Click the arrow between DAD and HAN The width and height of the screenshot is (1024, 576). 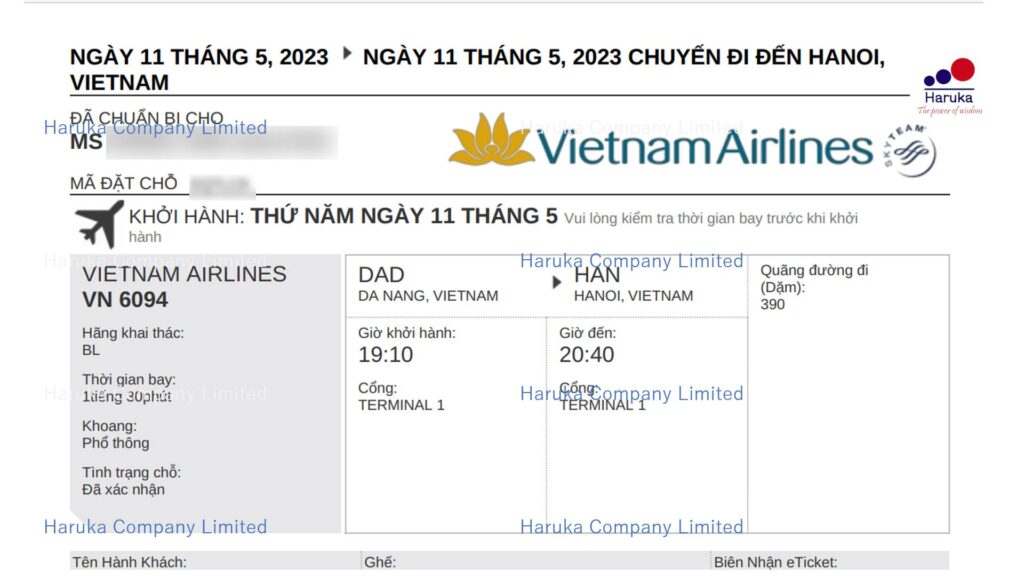point(556,282)
